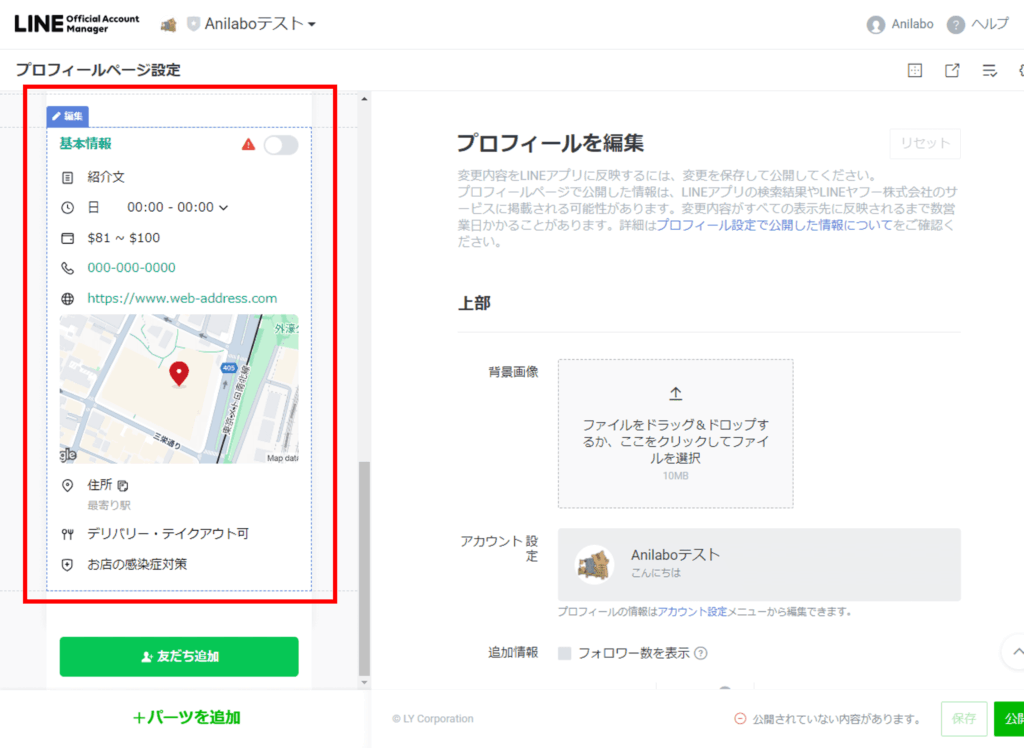Click the help question mark icon

[x=956, y=25]
